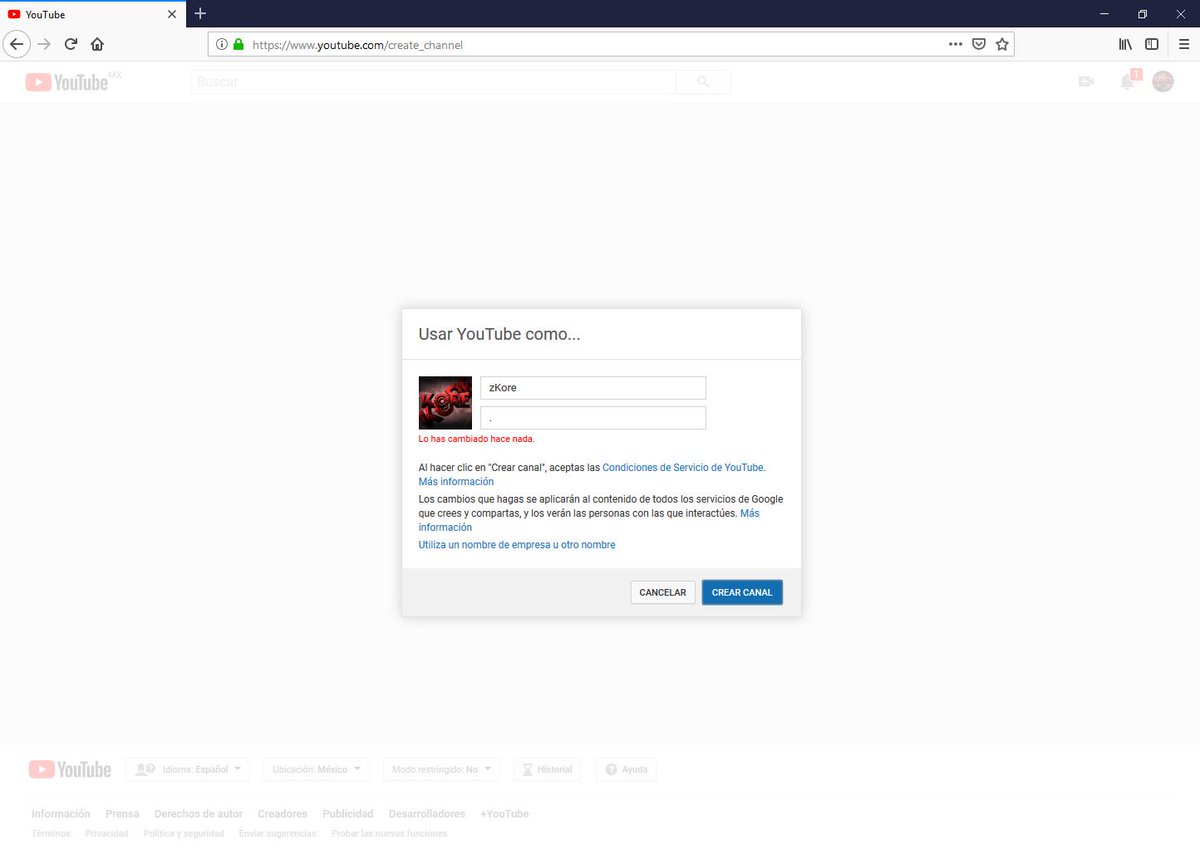Click the footer YouTube logo
Image resolution: width=1200 pixels, height=864 pixels.
(x=70, y=769)
